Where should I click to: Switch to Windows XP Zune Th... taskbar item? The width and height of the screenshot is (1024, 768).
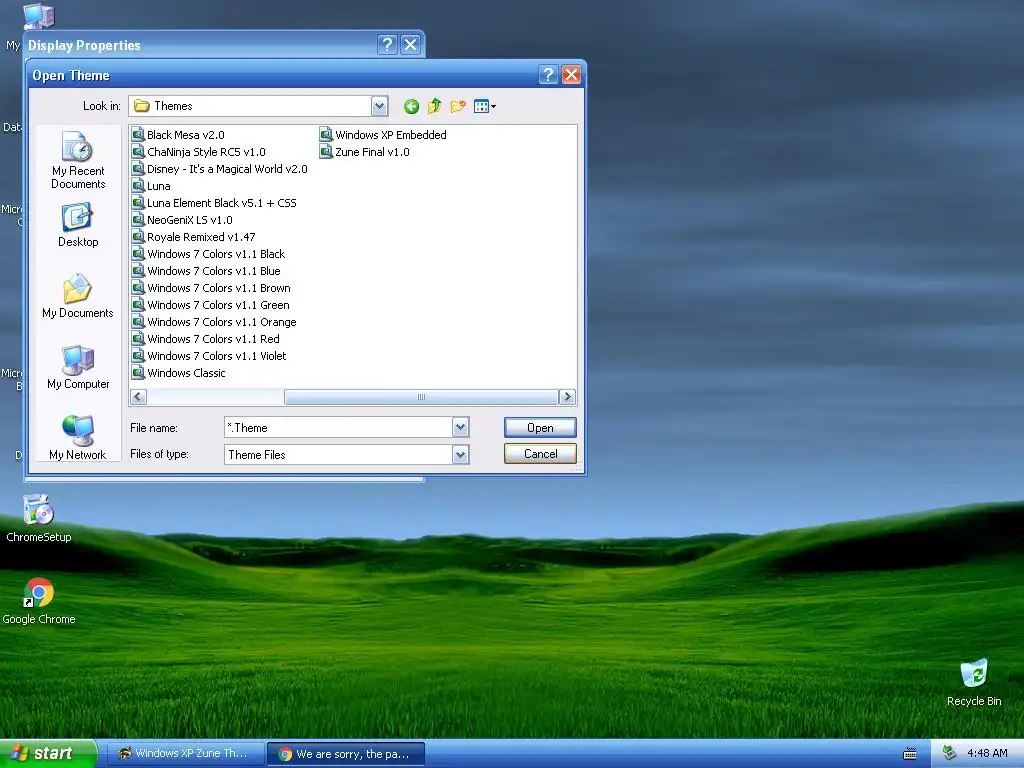point(185,754)
